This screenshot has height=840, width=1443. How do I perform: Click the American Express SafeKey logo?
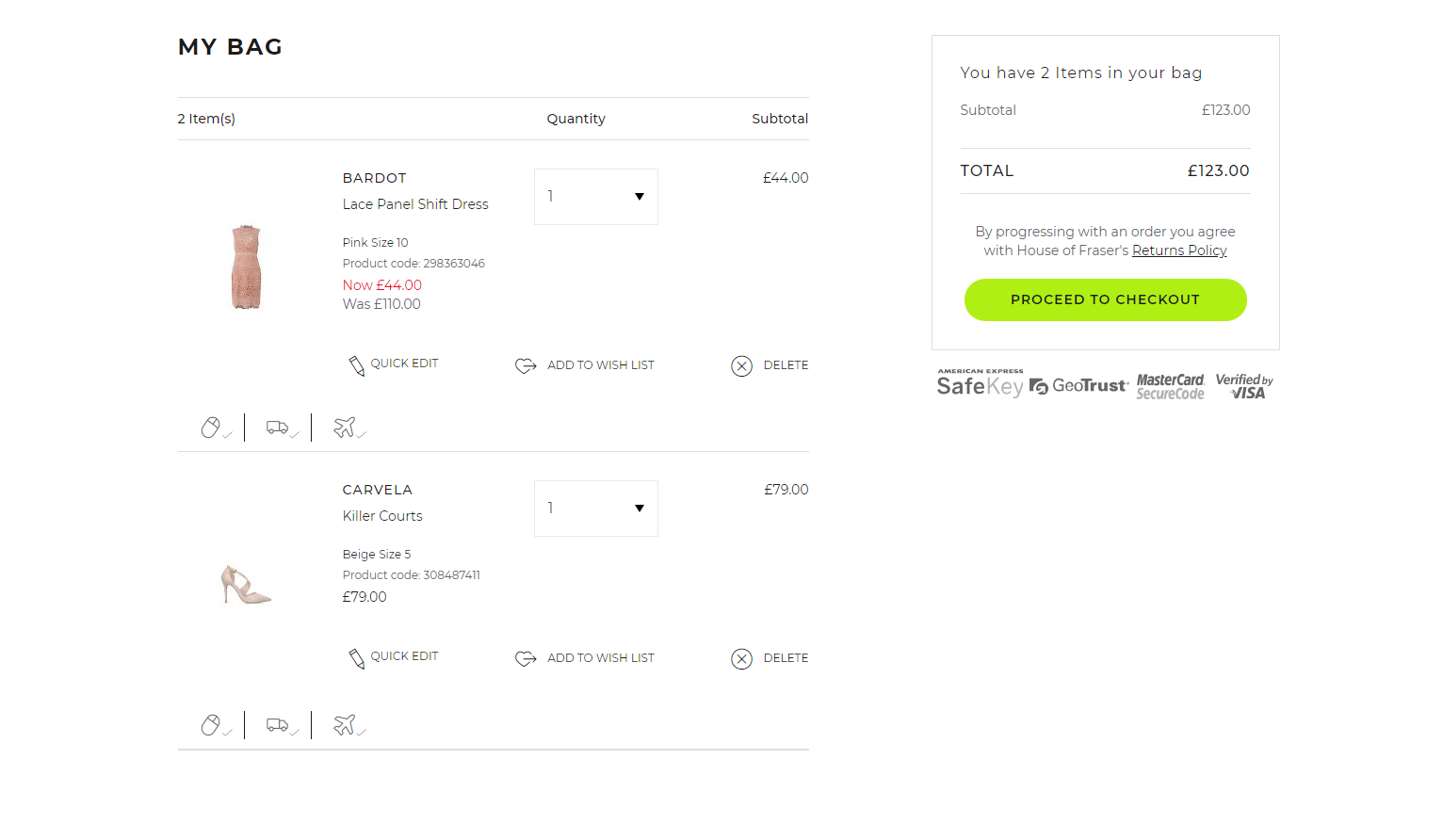point(980,383)
